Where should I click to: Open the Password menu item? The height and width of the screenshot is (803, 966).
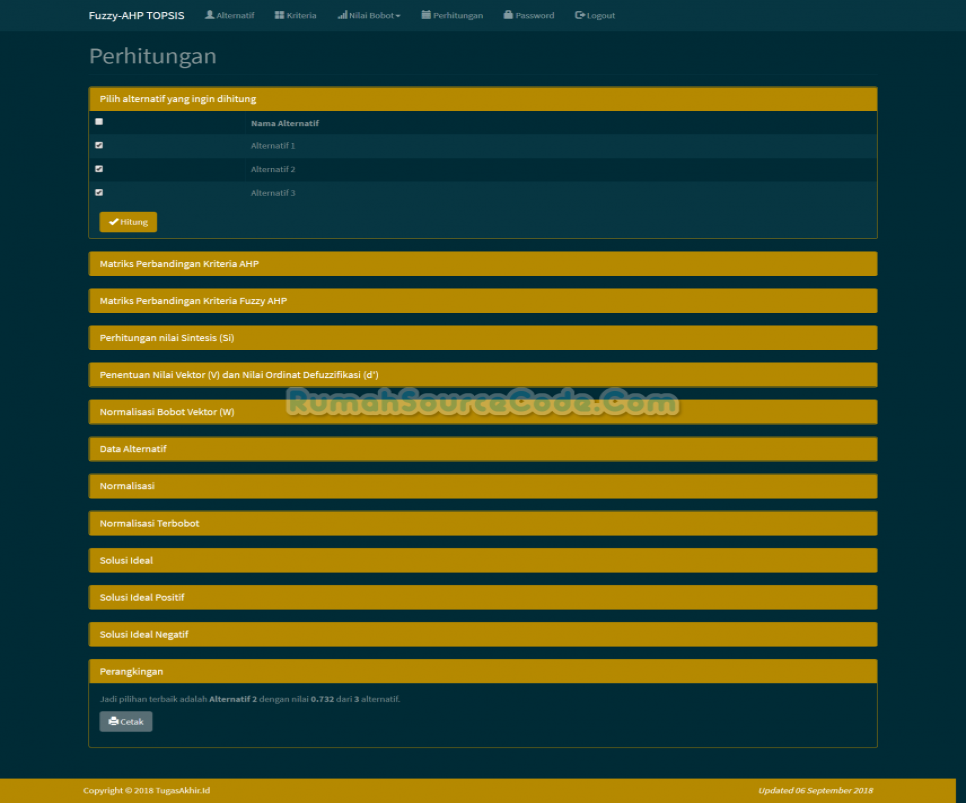tap(529, 14)
